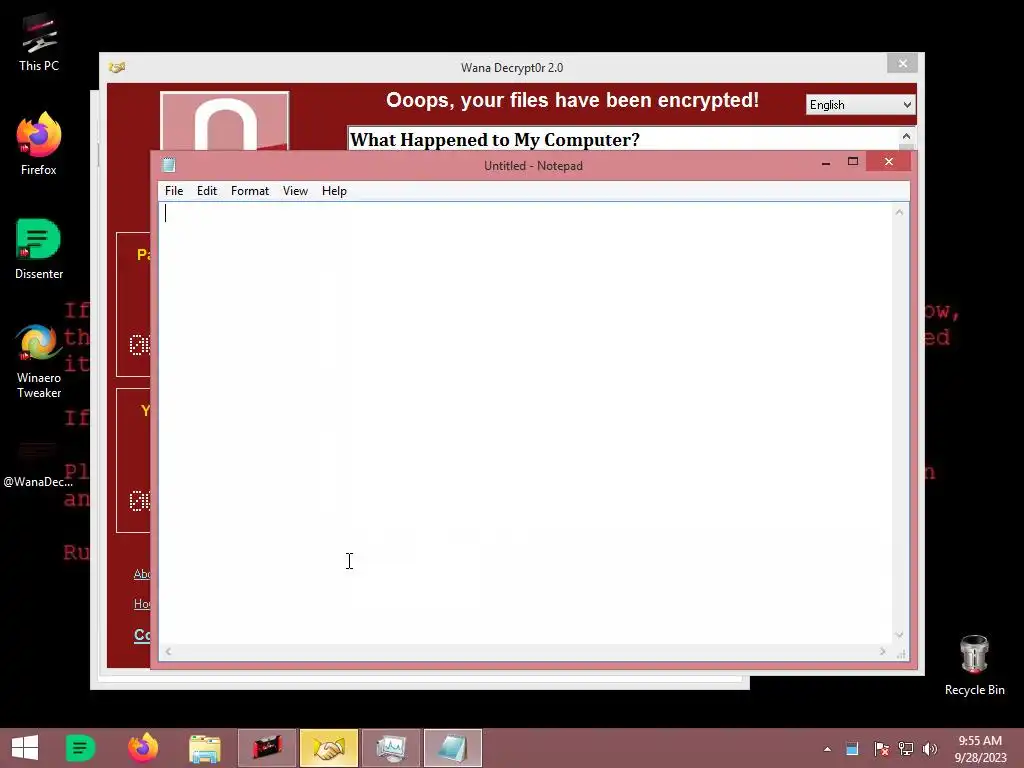The height and width of the screenshot is (768, 1024).
Task: Open the Winaero Tweaker desktop shortcut
Action: (x=39, y=360)
